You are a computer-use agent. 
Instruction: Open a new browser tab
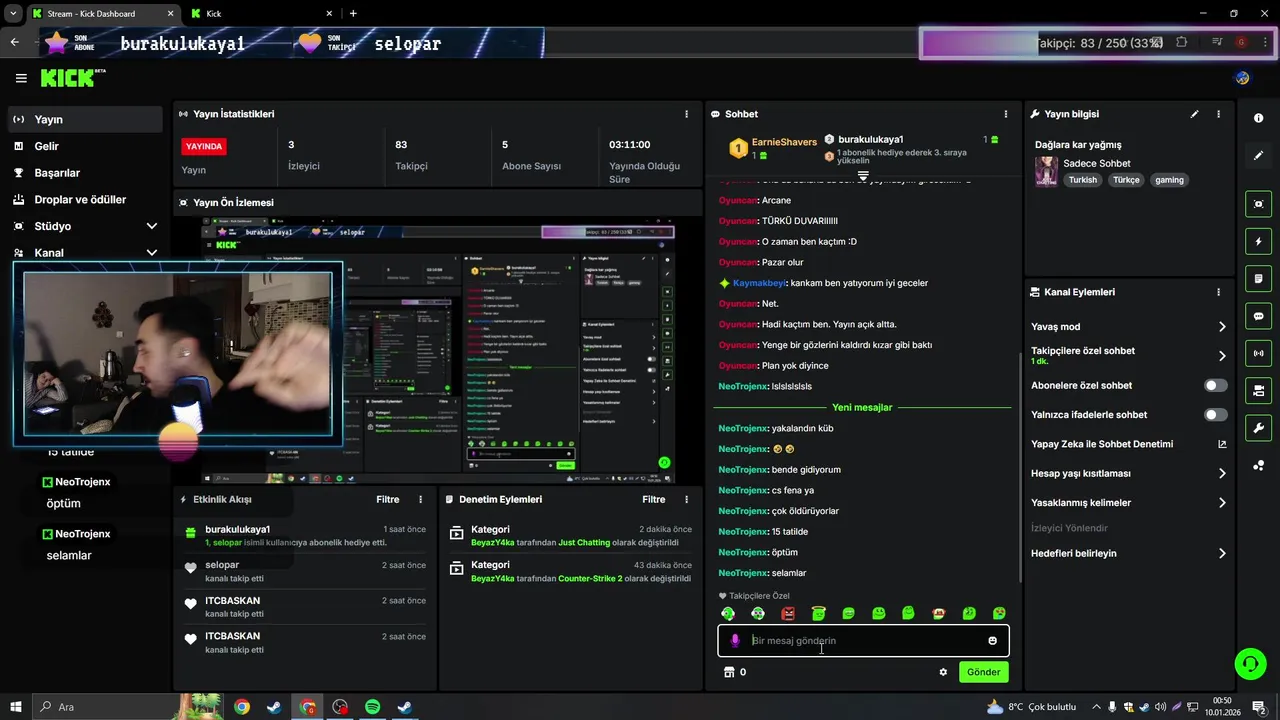point(353,13)
